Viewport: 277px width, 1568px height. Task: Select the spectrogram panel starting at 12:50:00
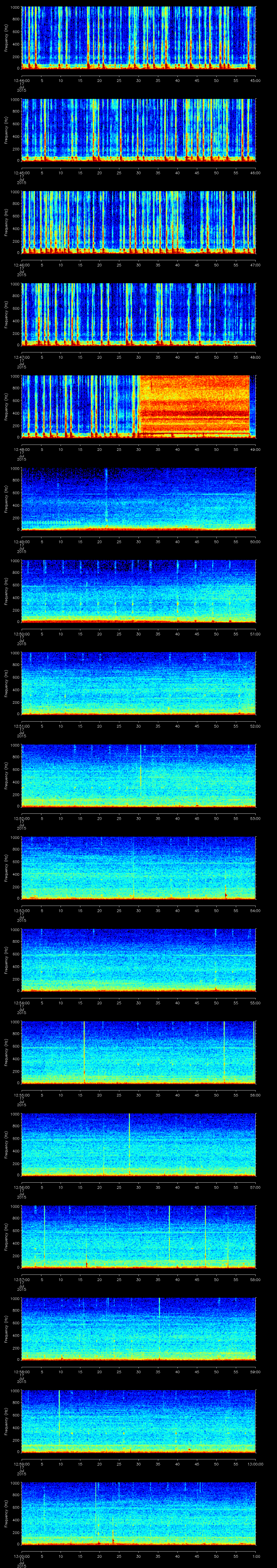tap(138, 590)
